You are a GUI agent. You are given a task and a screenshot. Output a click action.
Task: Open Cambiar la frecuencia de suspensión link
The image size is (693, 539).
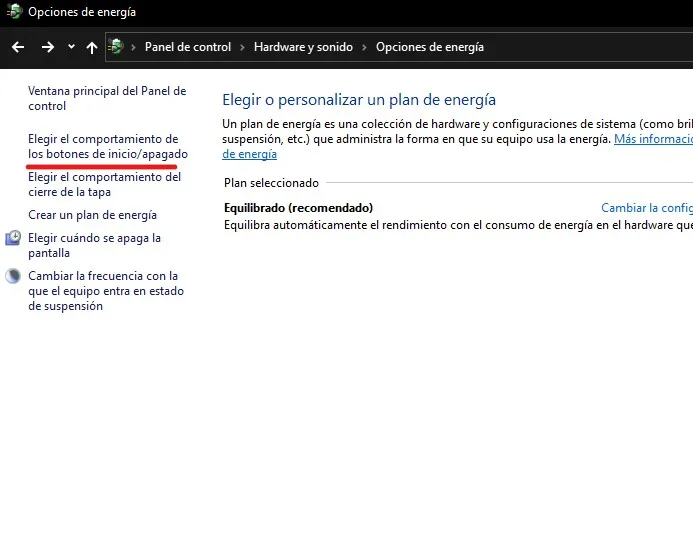106,291
